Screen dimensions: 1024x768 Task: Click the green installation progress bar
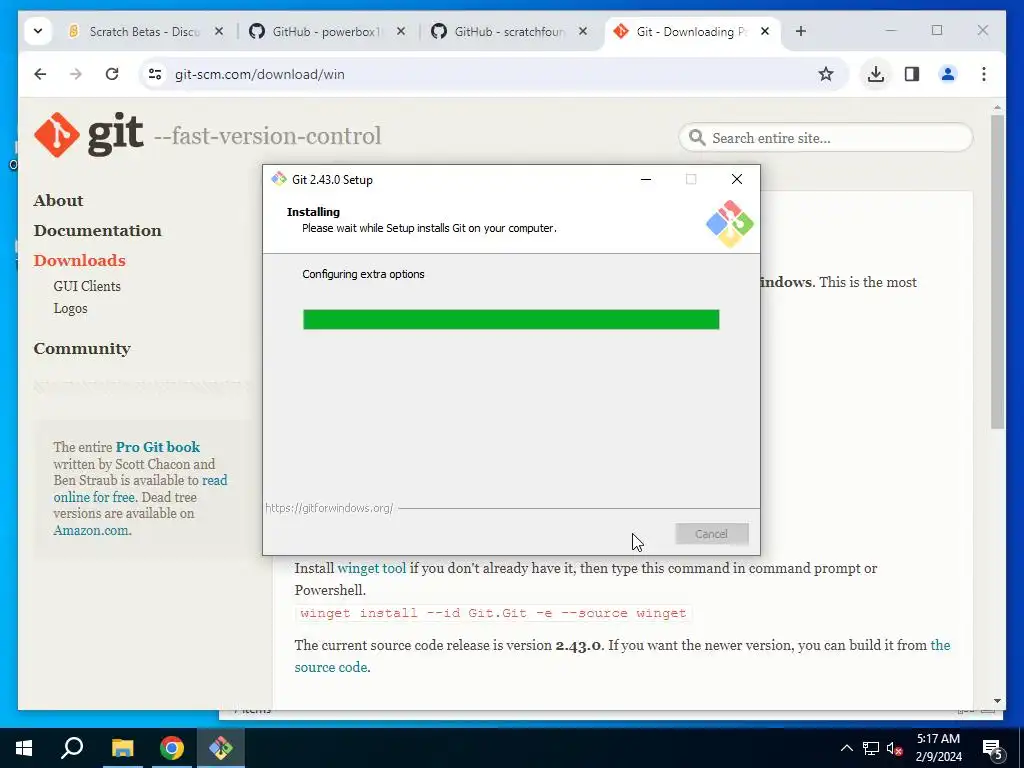coord(511,319)
